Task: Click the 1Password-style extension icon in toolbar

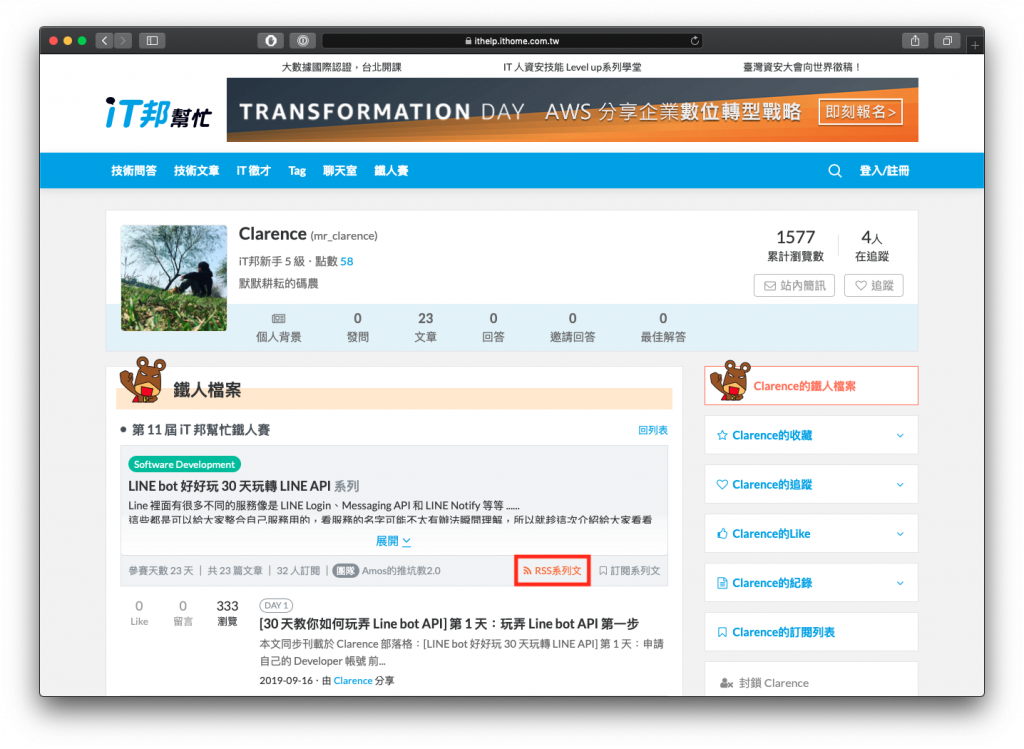Action: coord(303,40)
